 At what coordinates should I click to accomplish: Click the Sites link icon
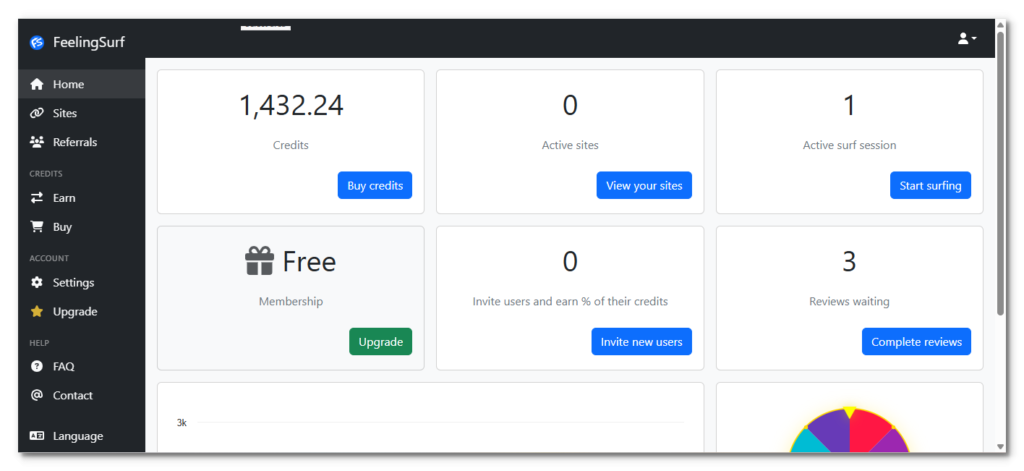point(37,113)
